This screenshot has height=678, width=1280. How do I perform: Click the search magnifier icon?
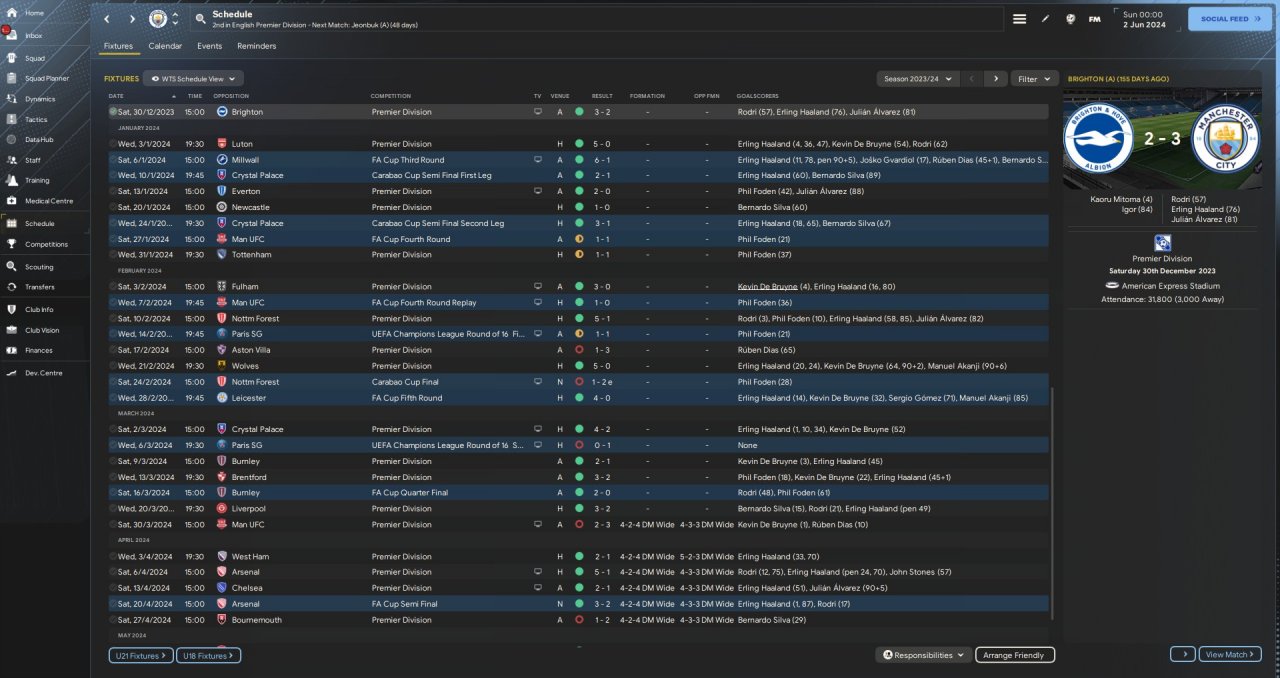tap(200, 19)
